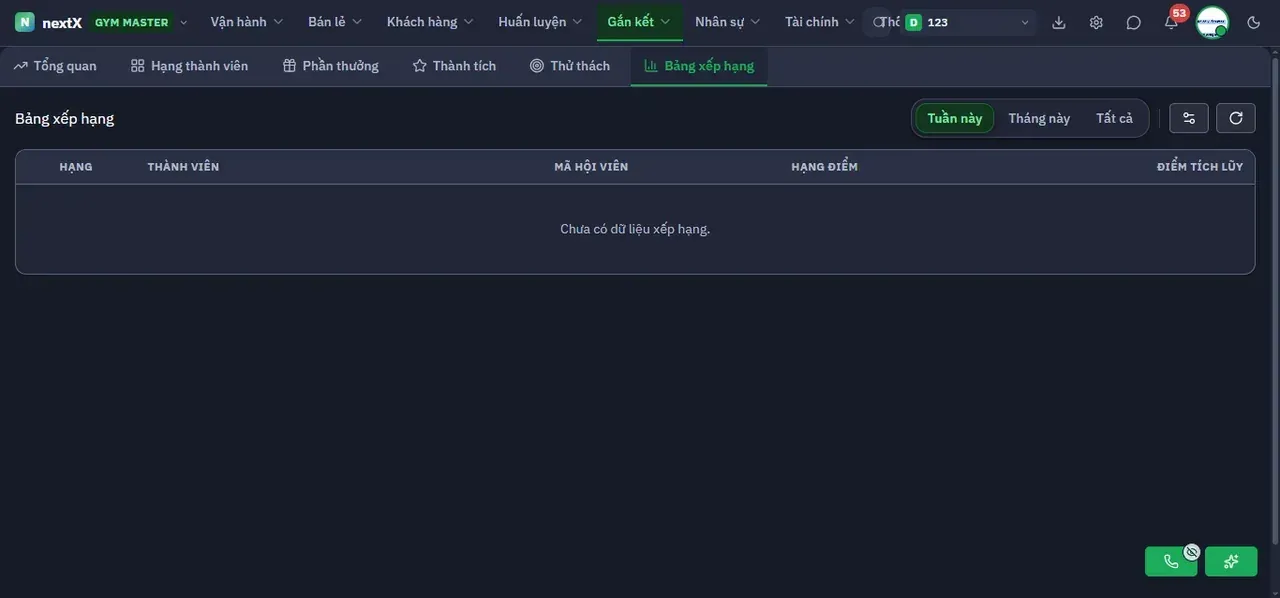Switch to the Tổng quan tab
Viewport: 1280px width, 598px height.
55,66
